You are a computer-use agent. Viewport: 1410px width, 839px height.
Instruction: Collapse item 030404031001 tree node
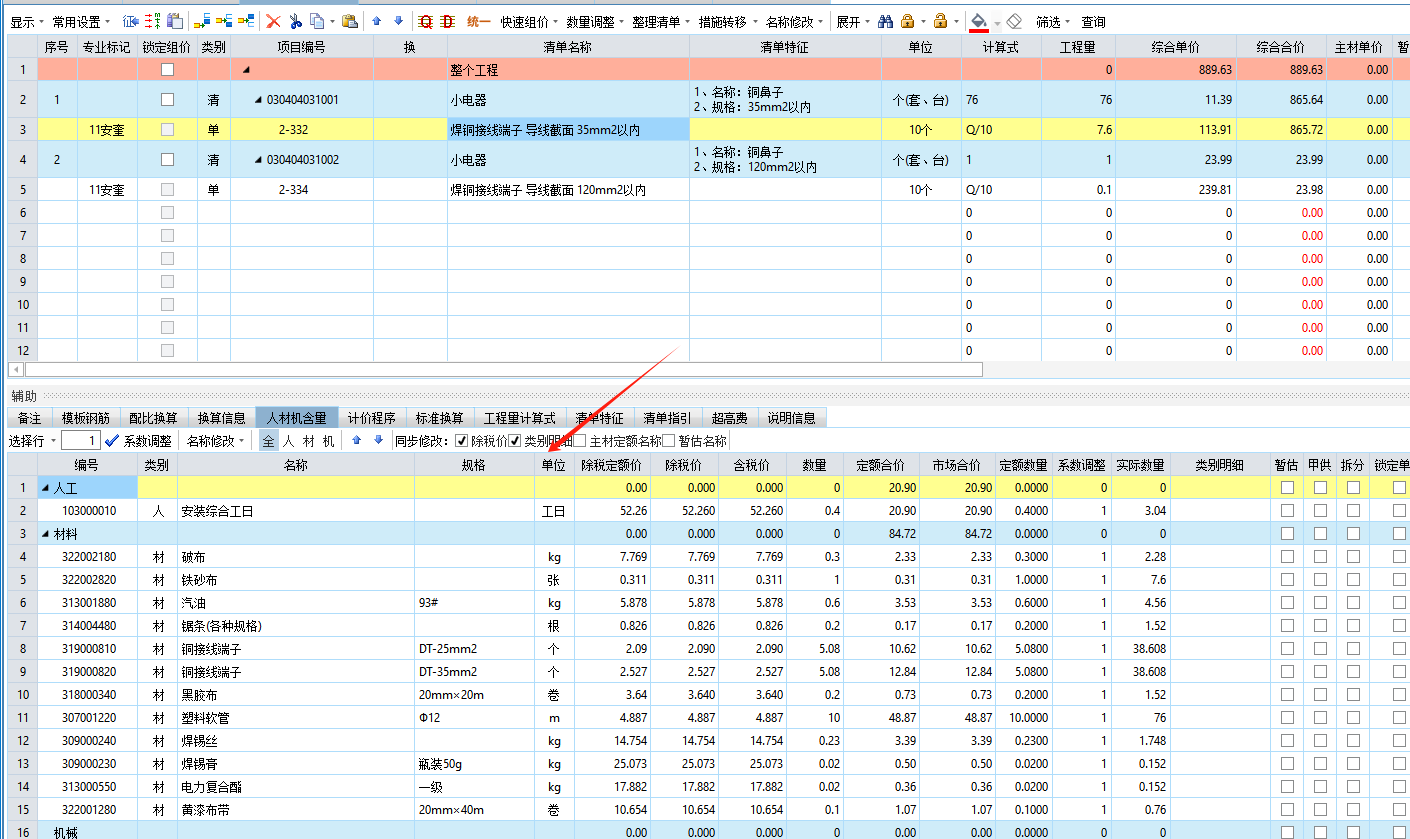[258, 99]
